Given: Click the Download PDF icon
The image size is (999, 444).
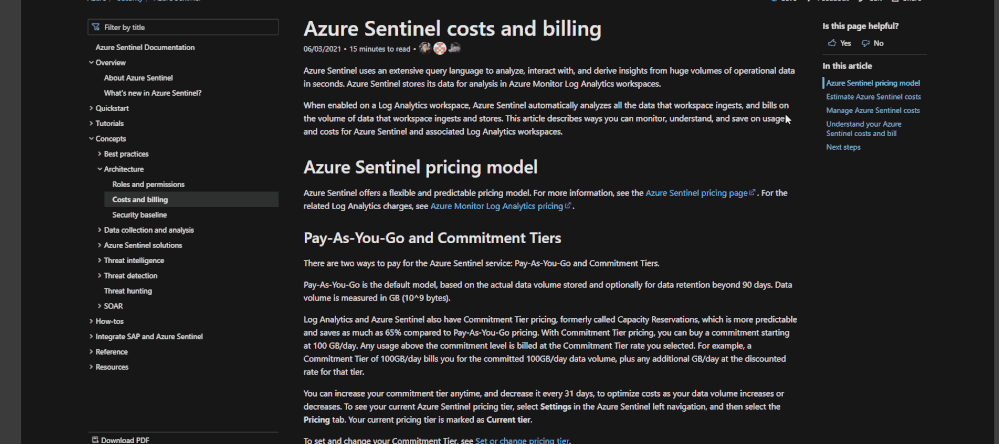Looking at the screenshot, I should [x=95, y=440].
